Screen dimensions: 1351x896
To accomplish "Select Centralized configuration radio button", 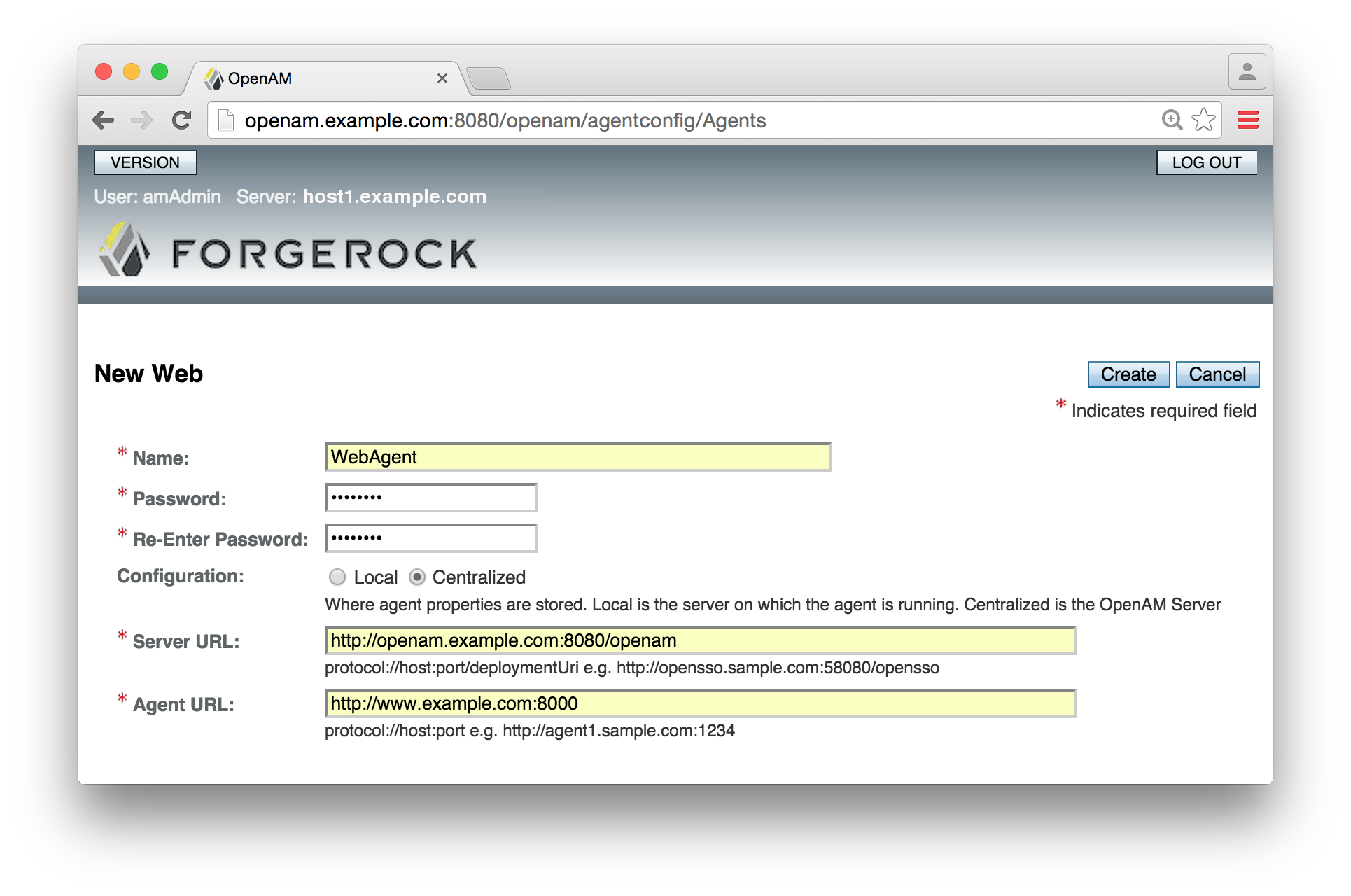I will click(417, 577).
